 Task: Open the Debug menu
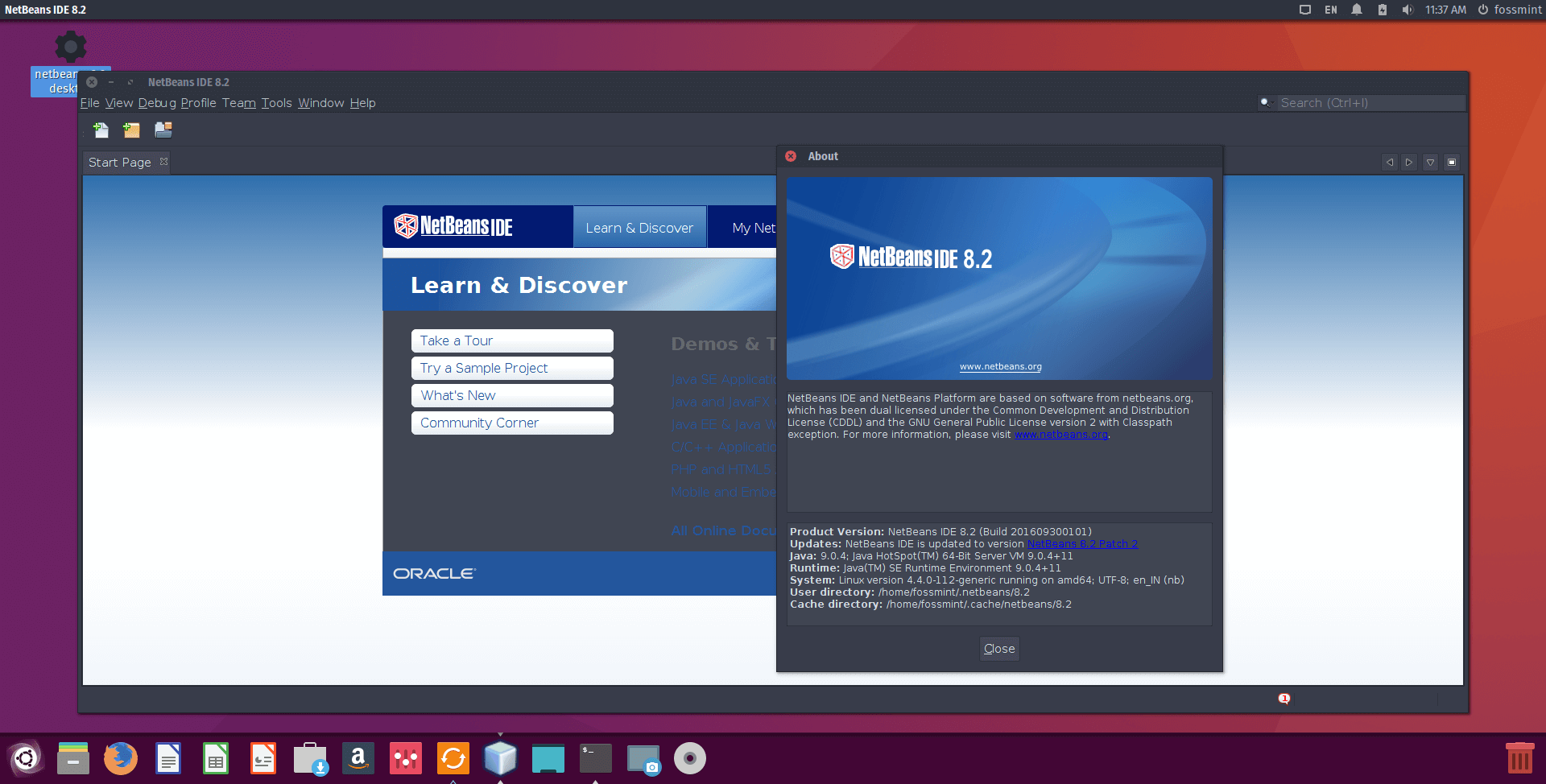157,103
